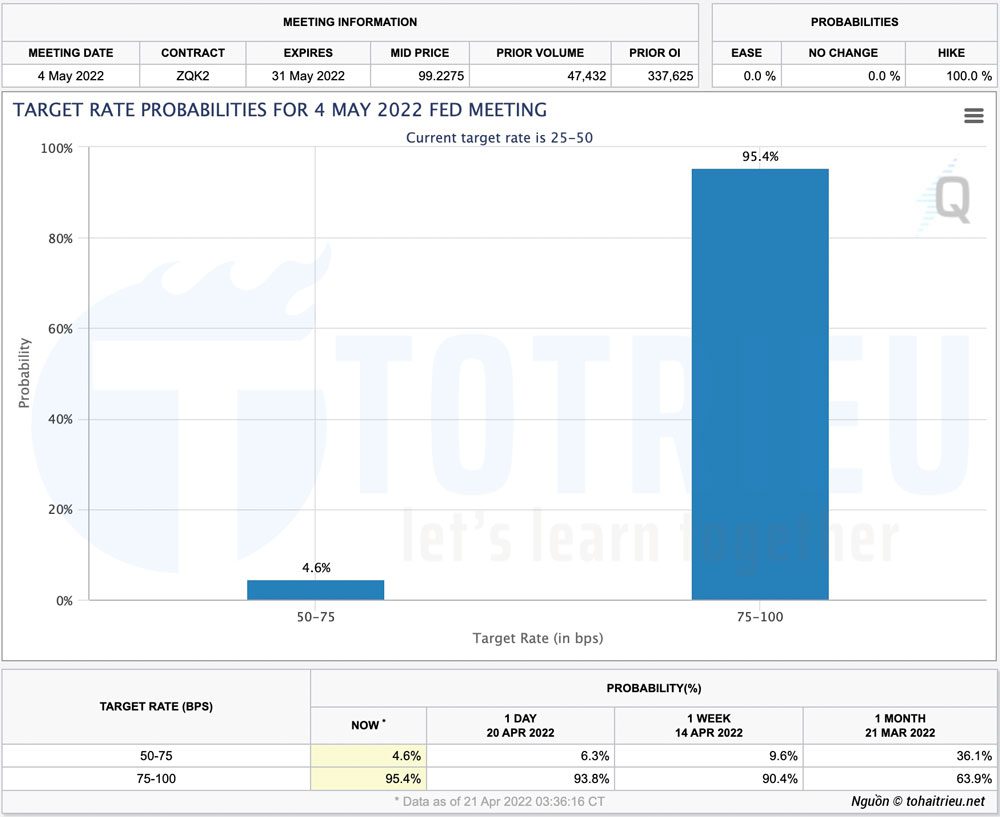Click the EASE probability header
1000x817 pixels.
pyautogui.click(x=746, y=53)
